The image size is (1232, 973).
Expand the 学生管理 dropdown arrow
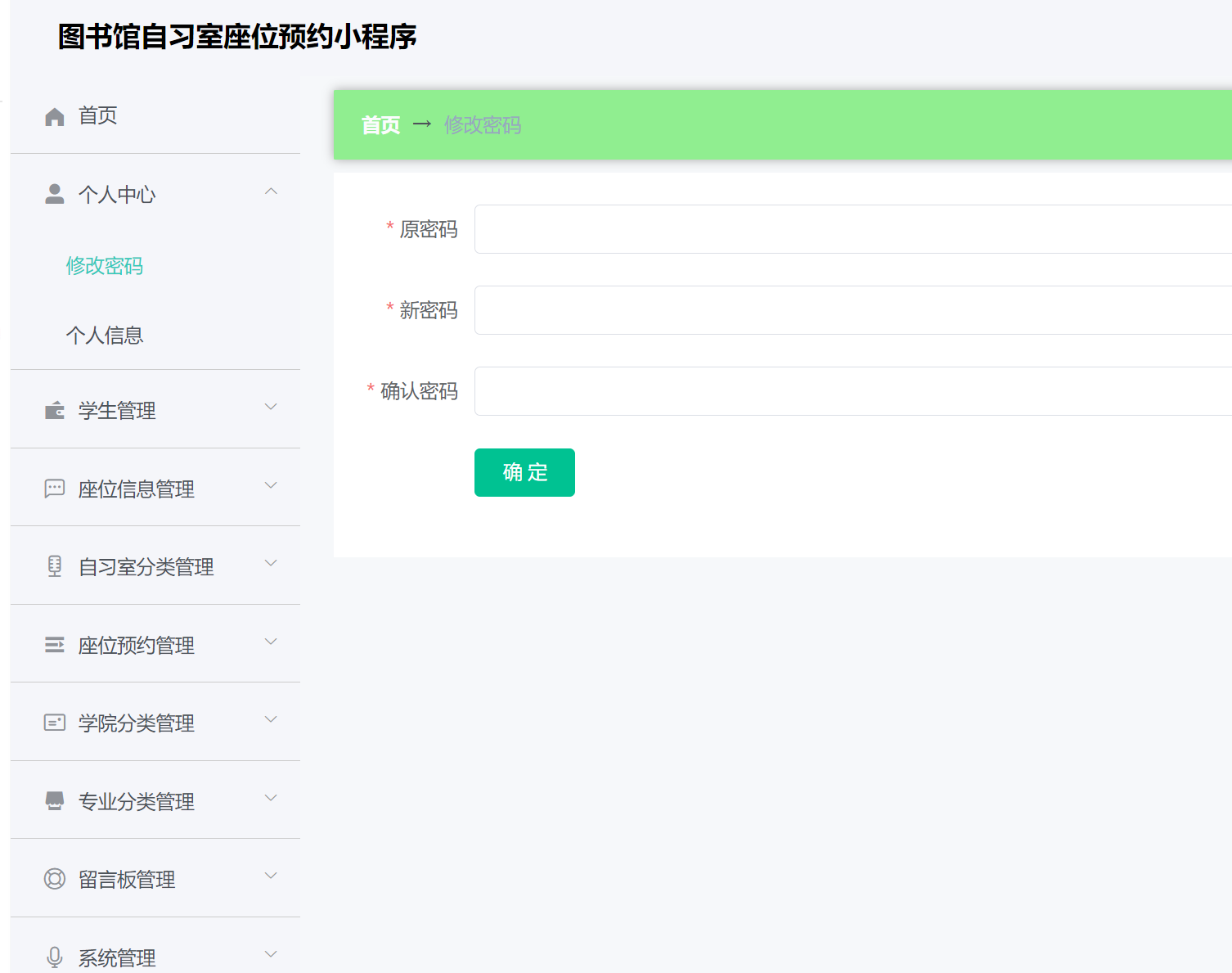tap(271, 407)
